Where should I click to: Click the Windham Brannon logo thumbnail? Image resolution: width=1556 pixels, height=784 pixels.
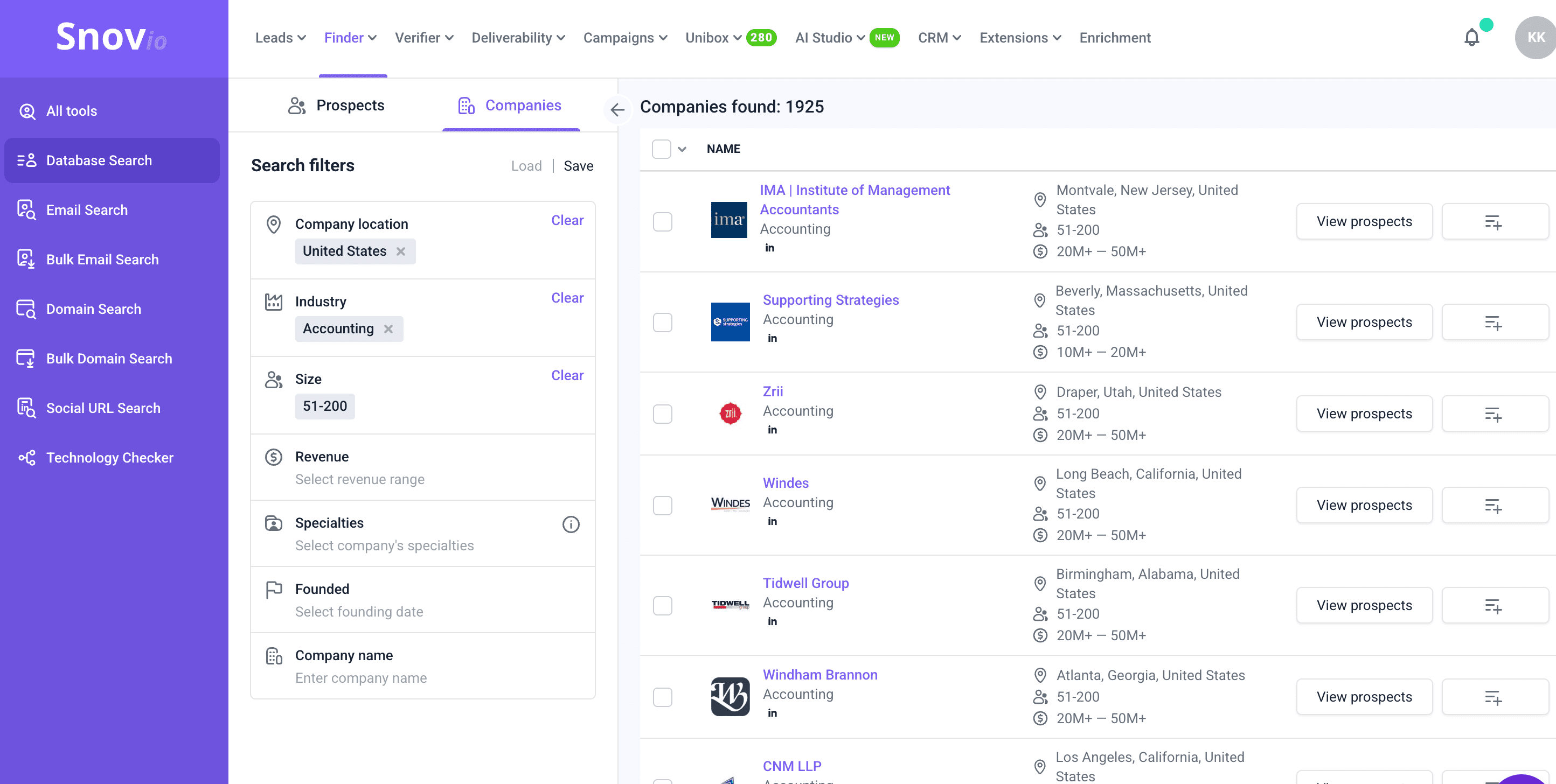pos(730,696)
